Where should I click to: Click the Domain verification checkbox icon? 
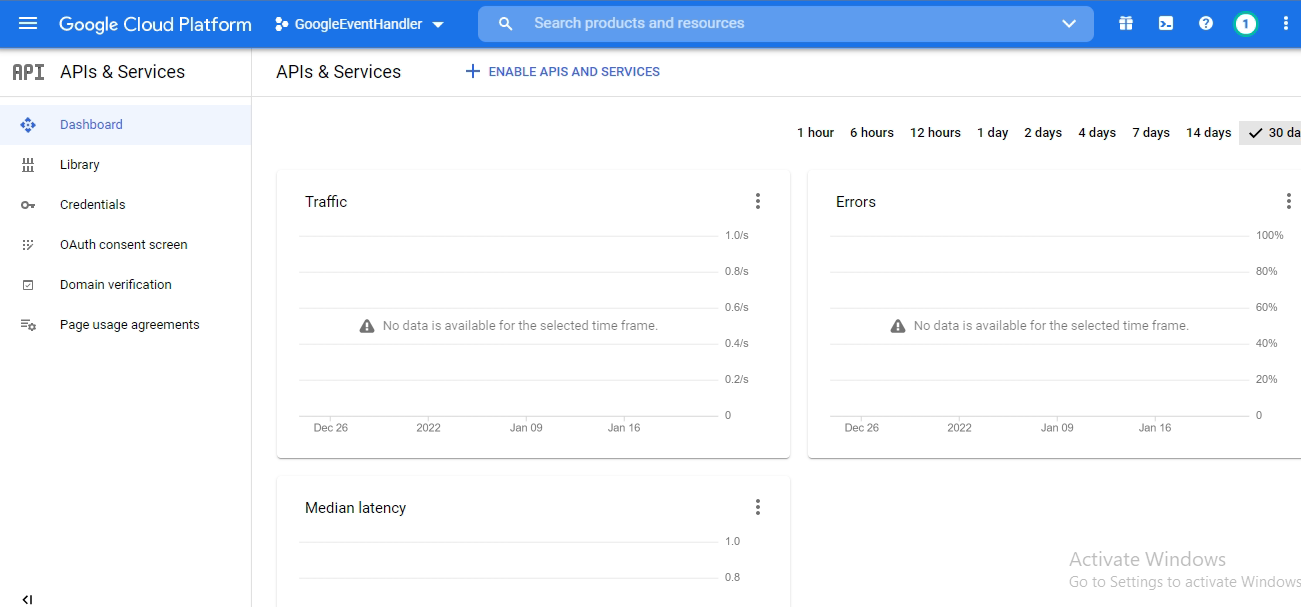(28, 285)
